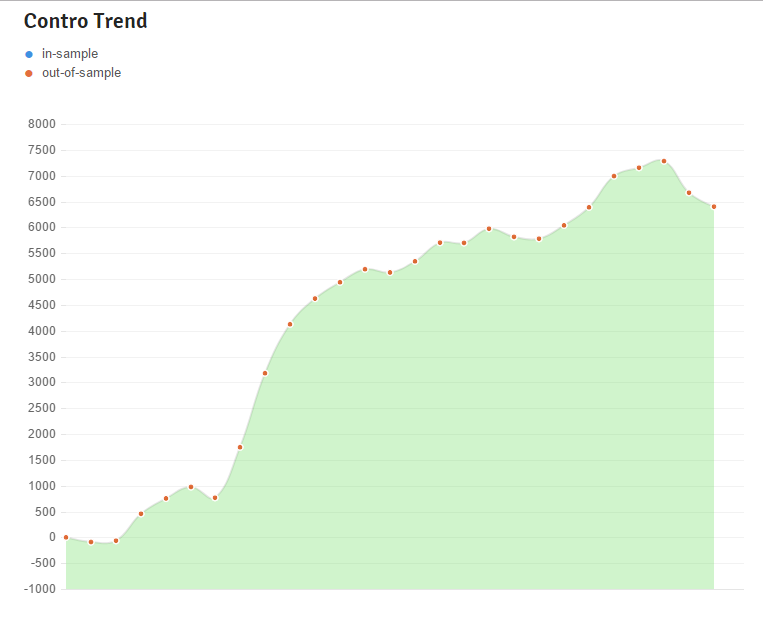Viewport: 763px width, 621px height.
Task: Select the local peak data point at 1000
Action: (x=191, y=487)
